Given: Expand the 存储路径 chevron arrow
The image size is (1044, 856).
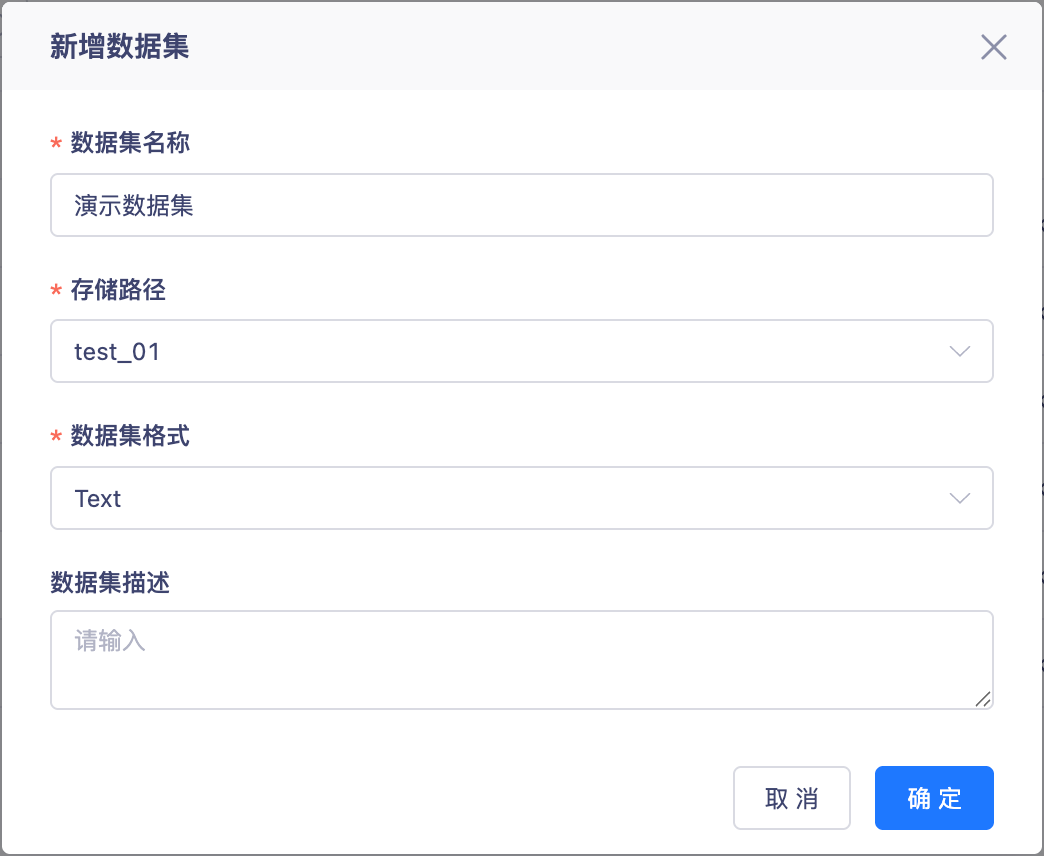Looking at the screenshot, I should click(x=959, y=352).
